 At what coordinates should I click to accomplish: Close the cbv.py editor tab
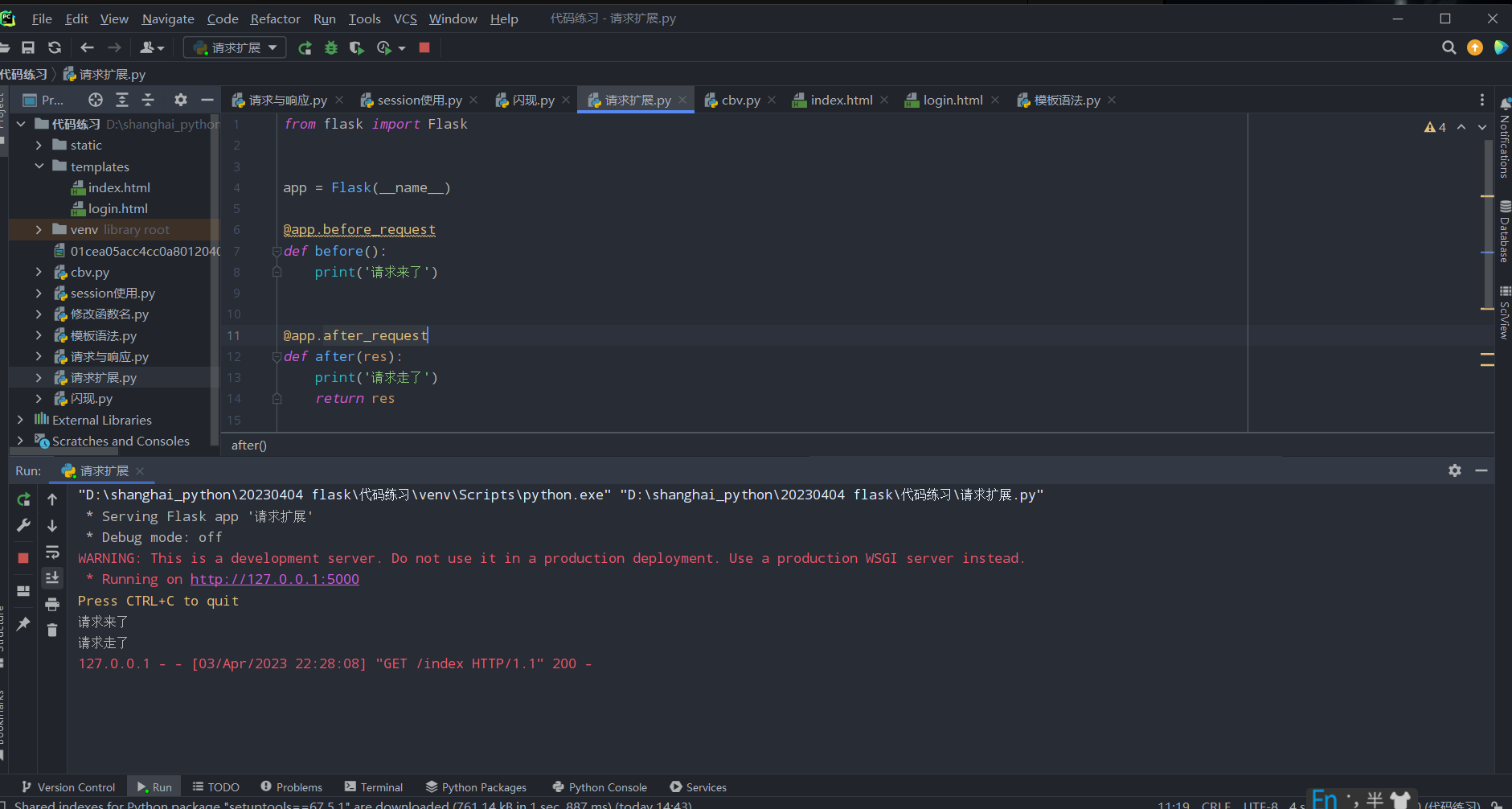(772, 100)
